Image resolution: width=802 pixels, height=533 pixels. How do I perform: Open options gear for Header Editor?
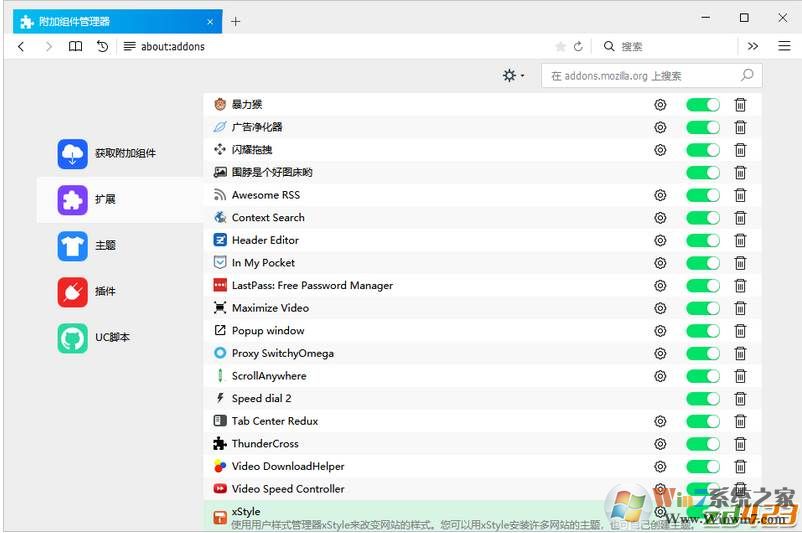click(x=660, y=240)
